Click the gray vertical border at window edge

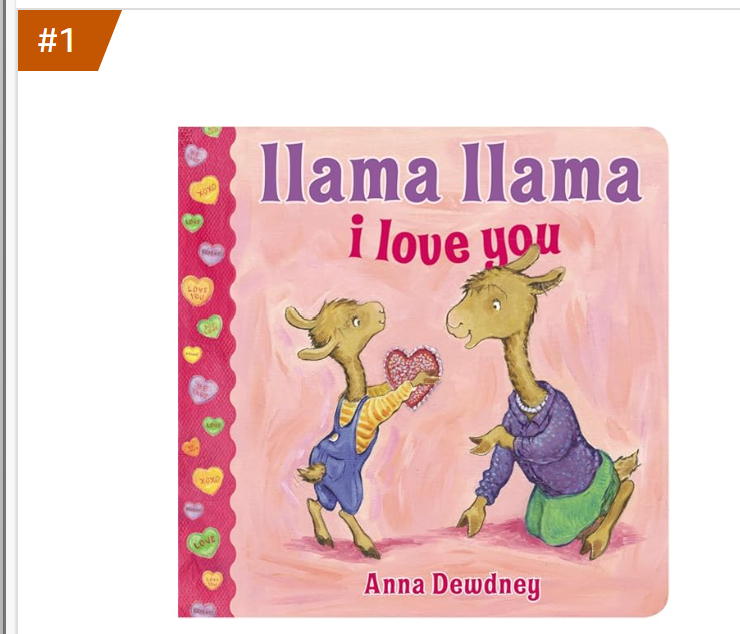pyautogui.click(x=3, y=317)
